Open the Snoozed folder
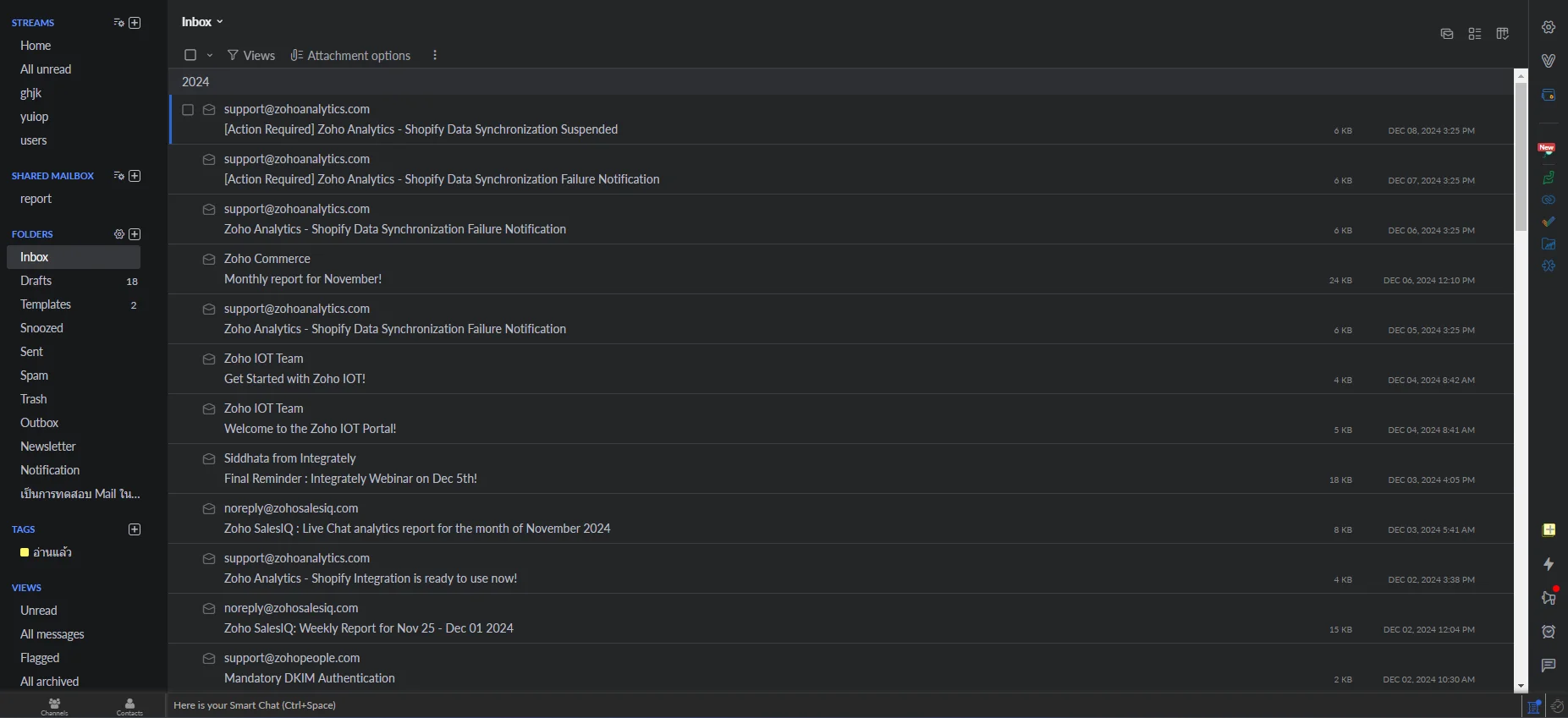This screenshot has width=1568, height=718. (74, 328)
